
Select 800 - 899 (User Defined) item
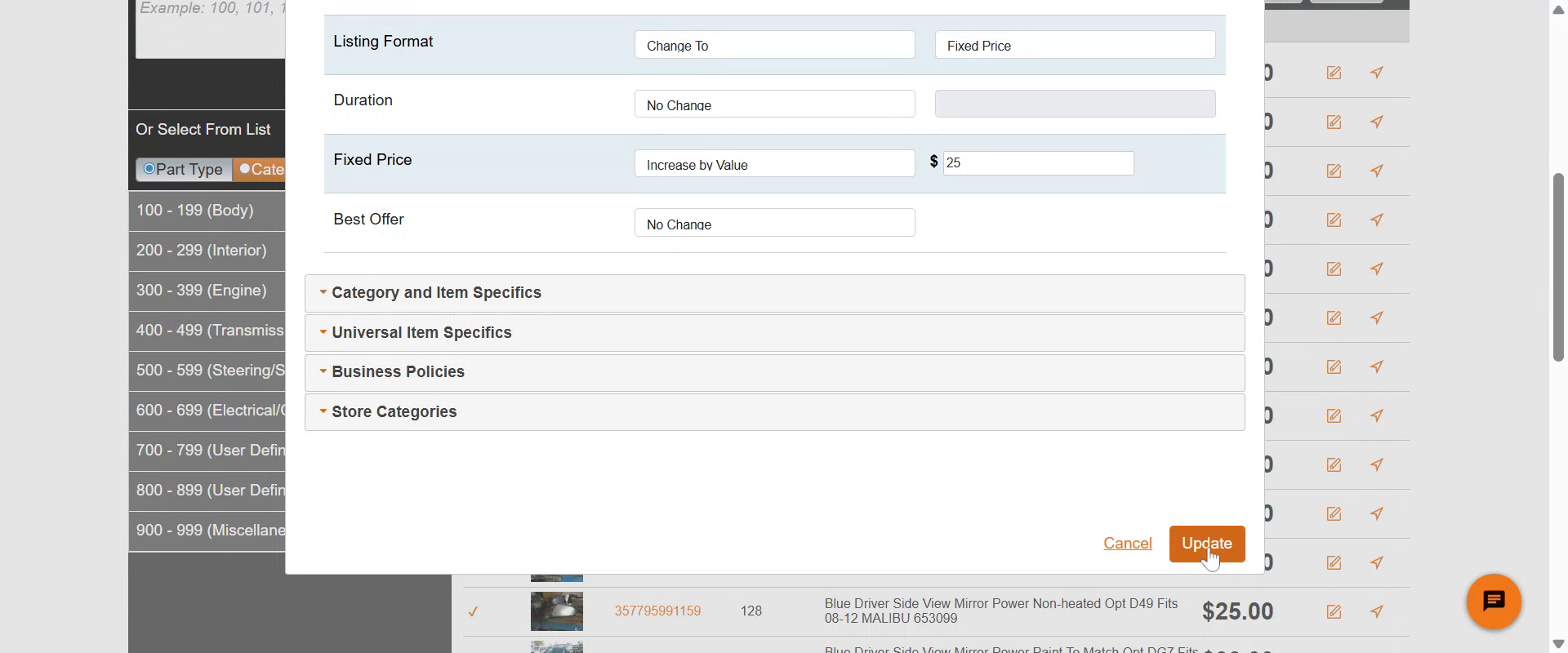coord(207,491)
